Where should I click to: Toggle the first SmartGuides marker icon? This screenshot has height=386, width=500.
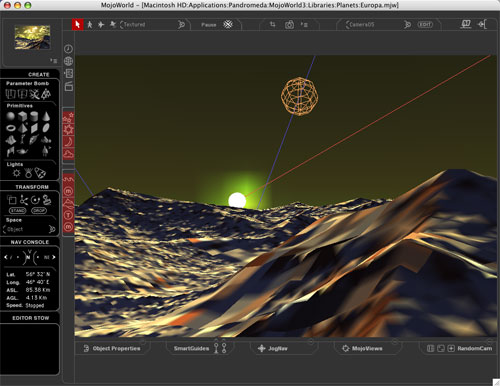[x=216, y=348]
